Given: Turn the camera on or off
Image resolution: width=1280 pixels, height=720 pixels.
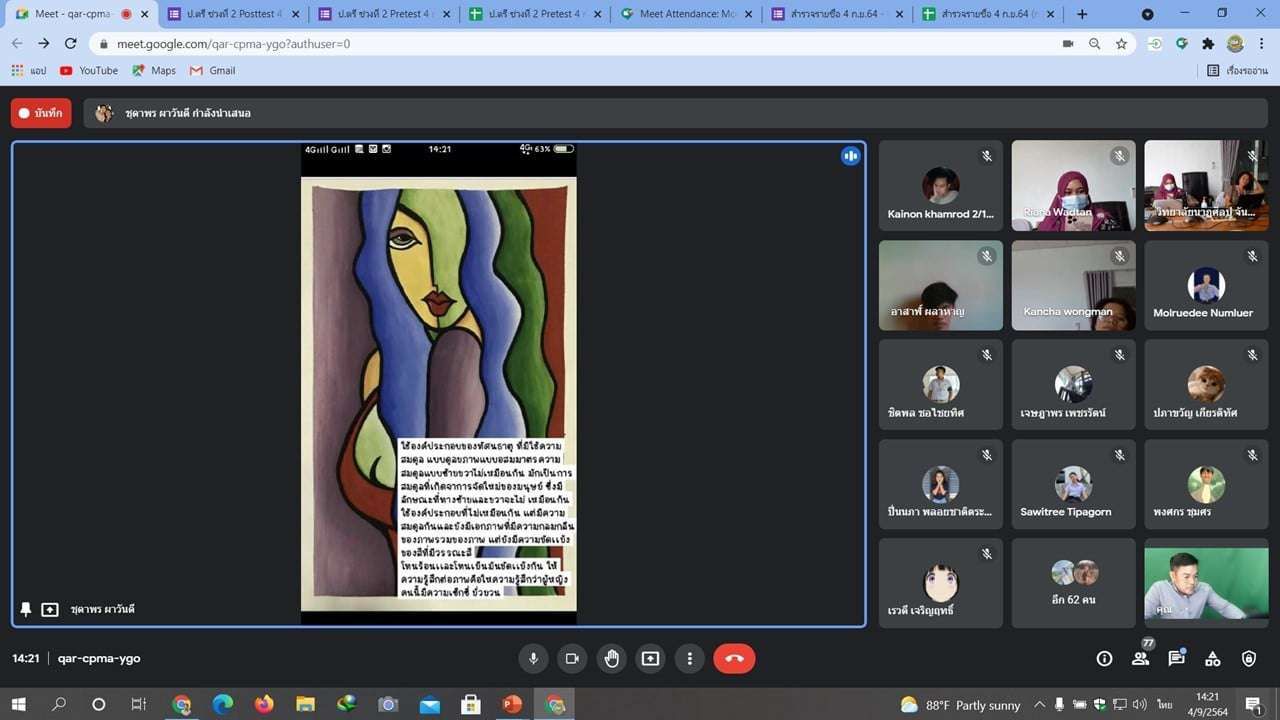Looking at the screenshot, I should pyautogui.click(x=572, y=658).
